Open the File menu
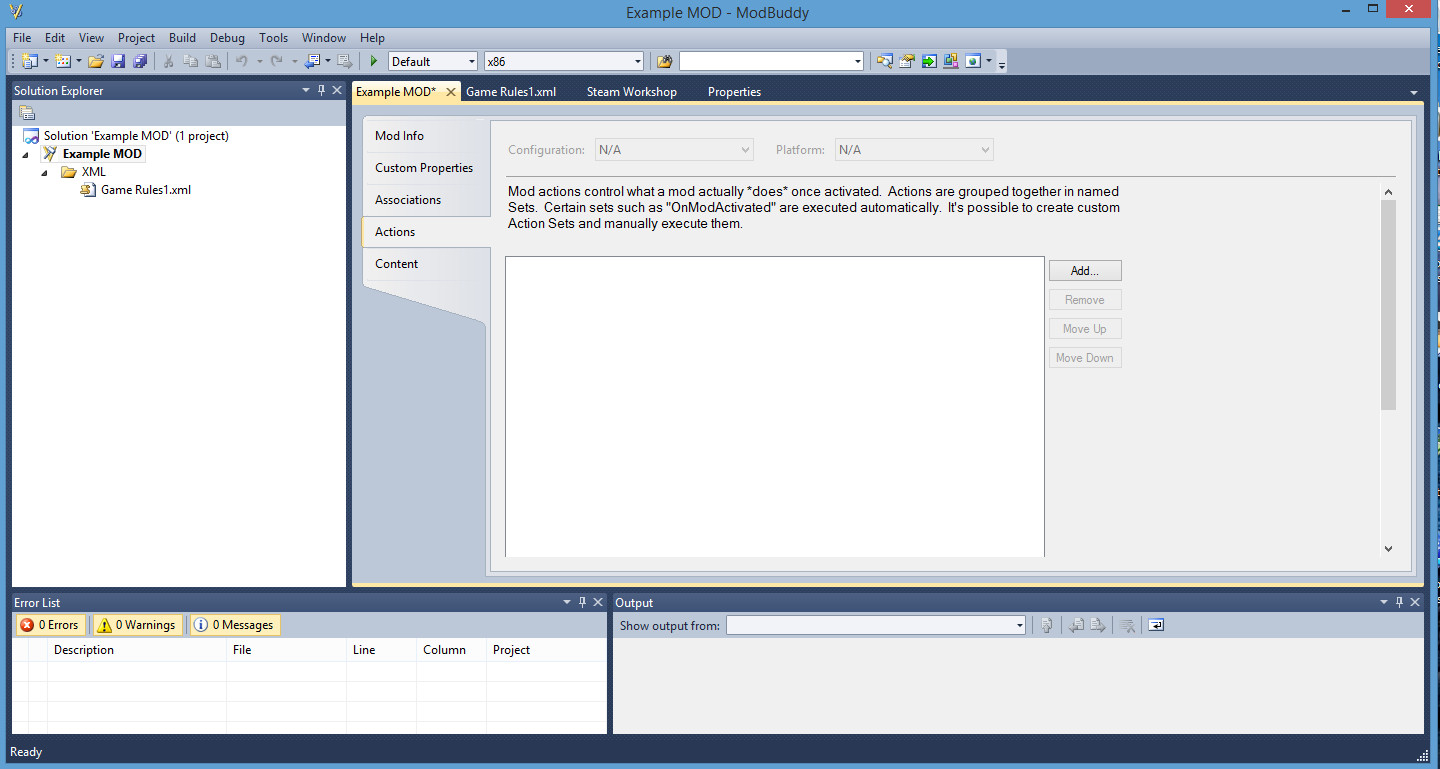The width and height of the screenshot is (1440, 769). pyautogui.click(x=22, y=38)
